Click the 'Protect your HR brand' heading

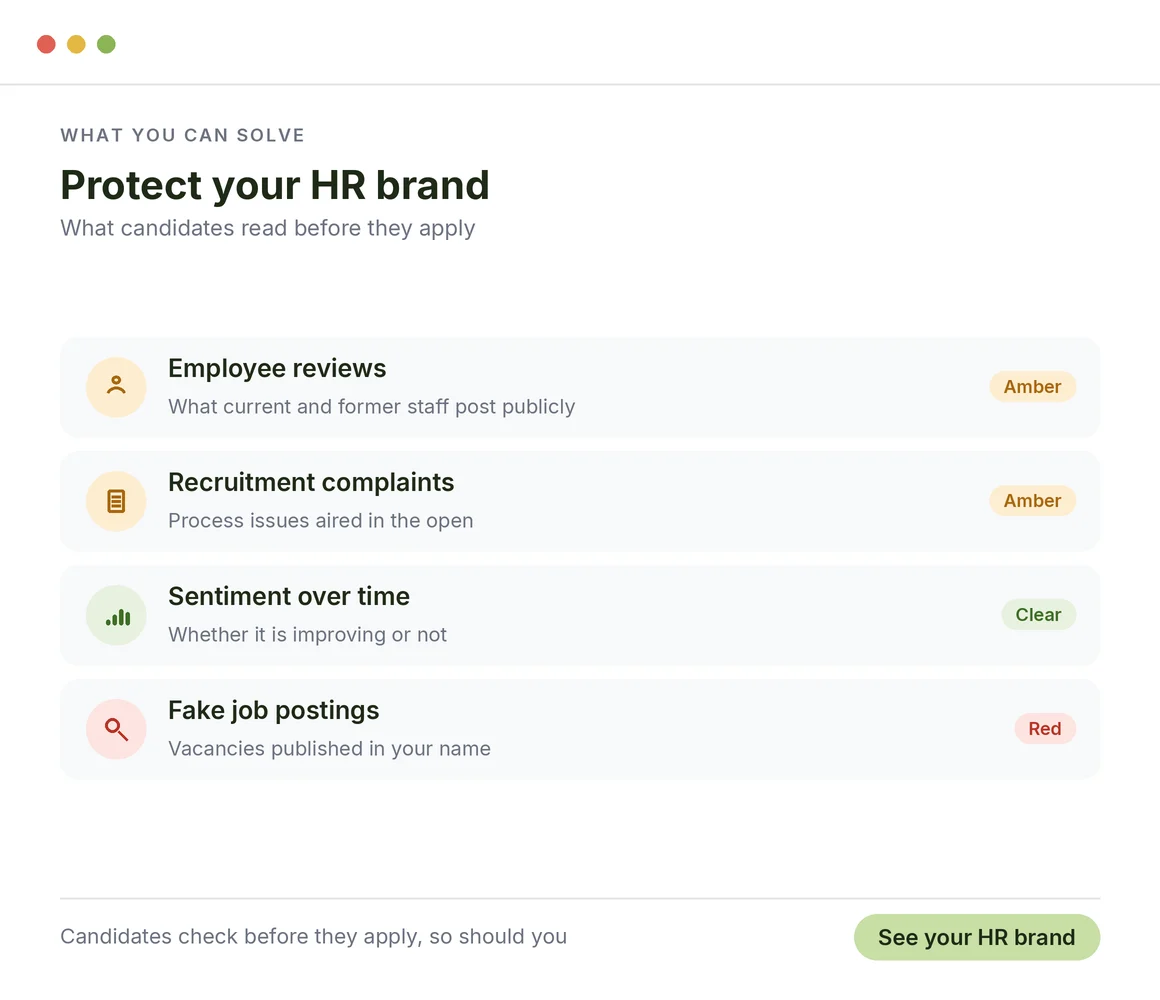click(274, 185)
